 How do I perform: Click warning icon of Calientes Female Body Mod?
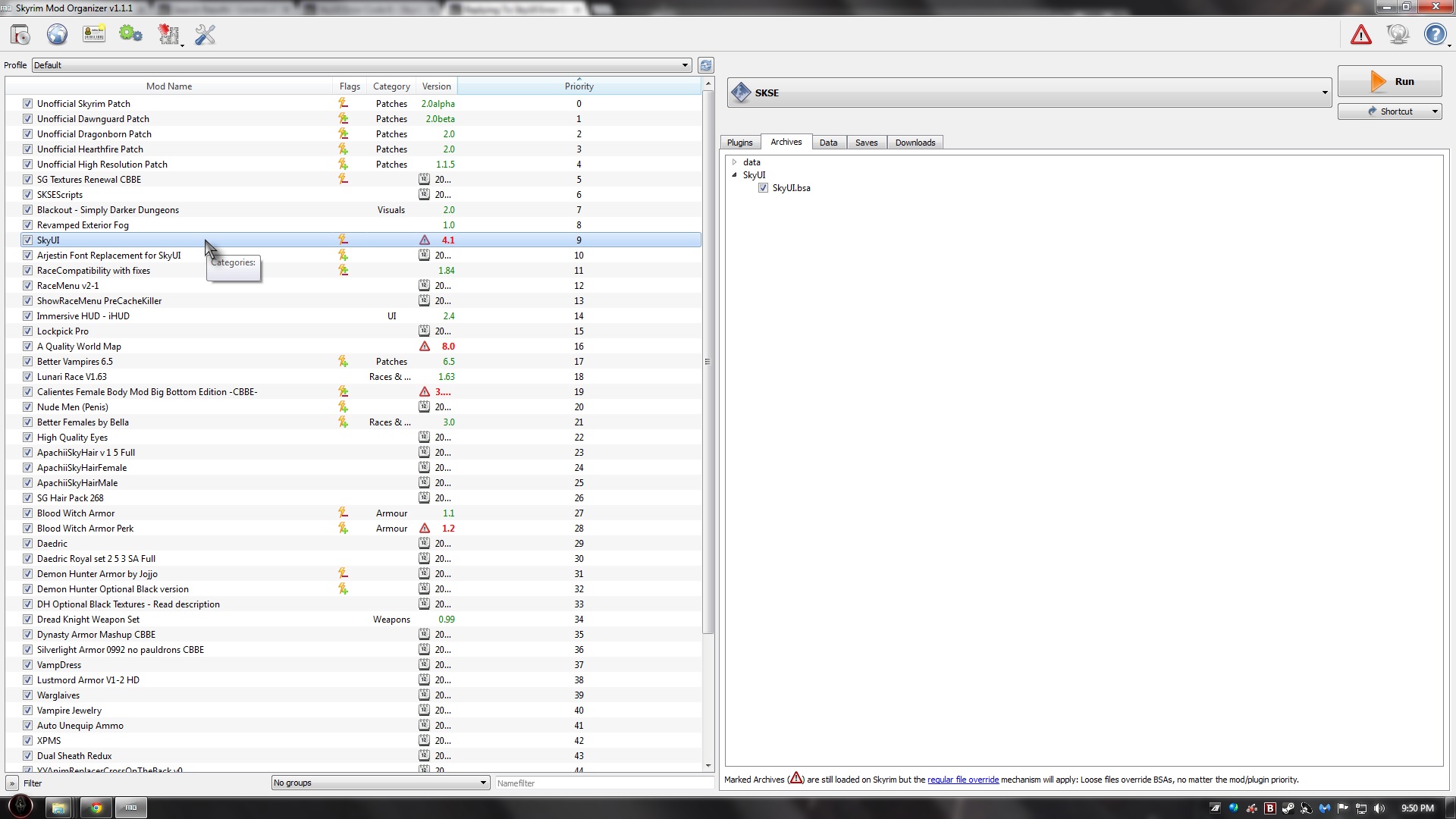pyautogui.click(x=425, y=391)
